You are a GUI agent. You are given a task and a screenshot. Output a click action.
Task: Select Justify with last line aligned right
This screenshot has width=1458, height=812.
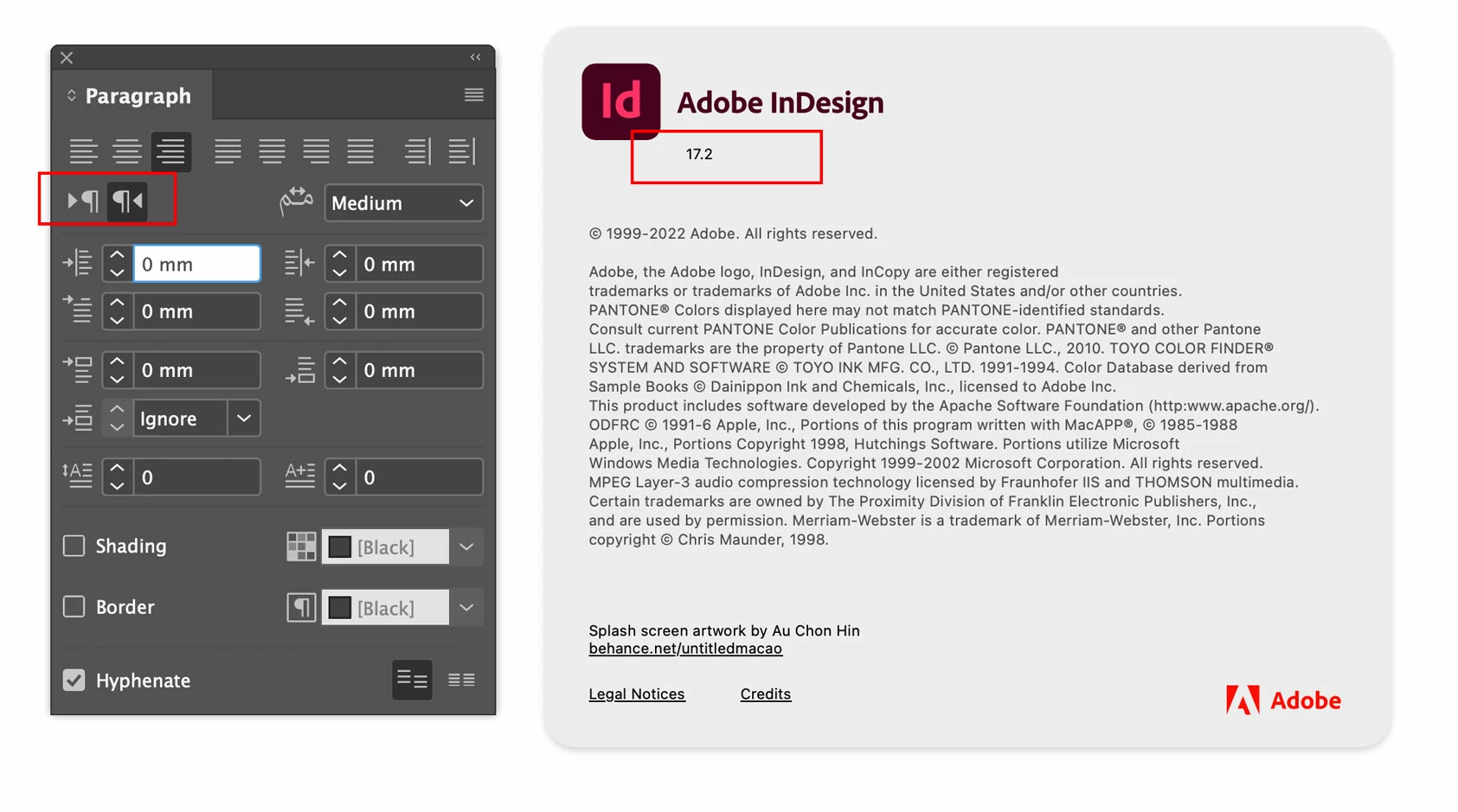316,151
